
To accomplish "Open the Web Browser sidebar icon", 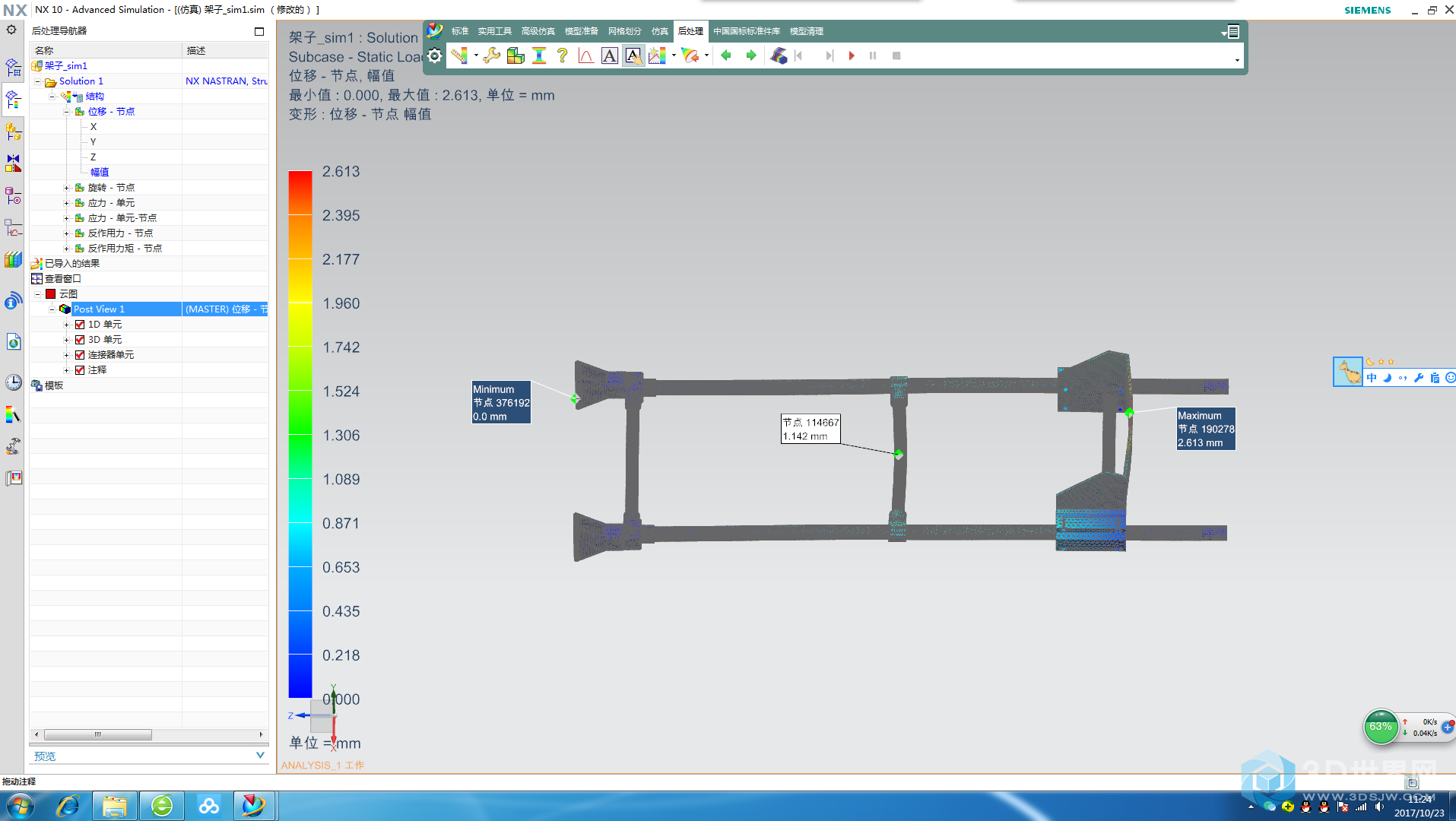I will point(13,341).
